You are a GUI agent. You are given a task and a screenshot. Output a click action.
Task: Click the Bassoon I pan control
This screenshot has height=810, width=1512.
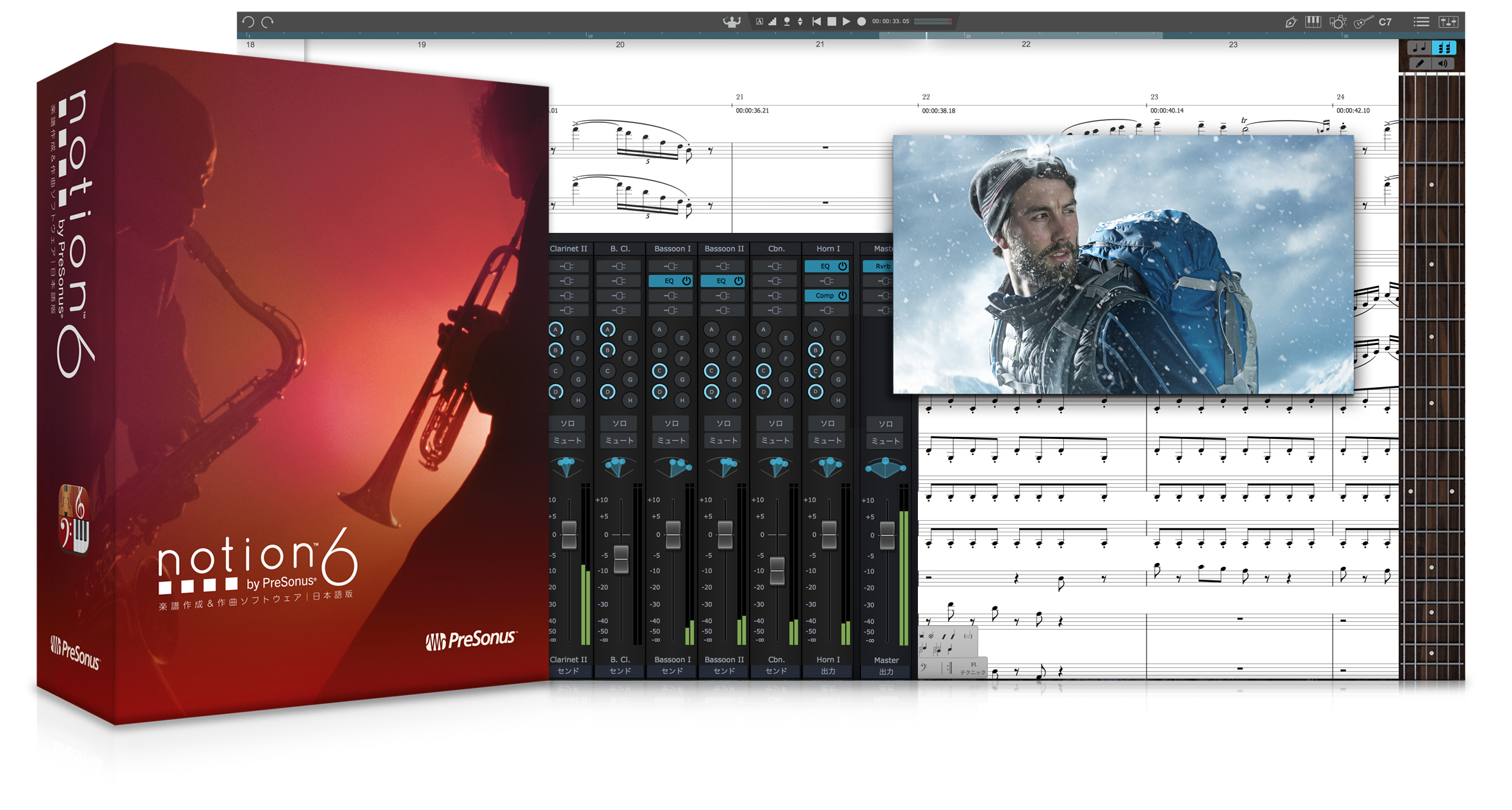672,468
